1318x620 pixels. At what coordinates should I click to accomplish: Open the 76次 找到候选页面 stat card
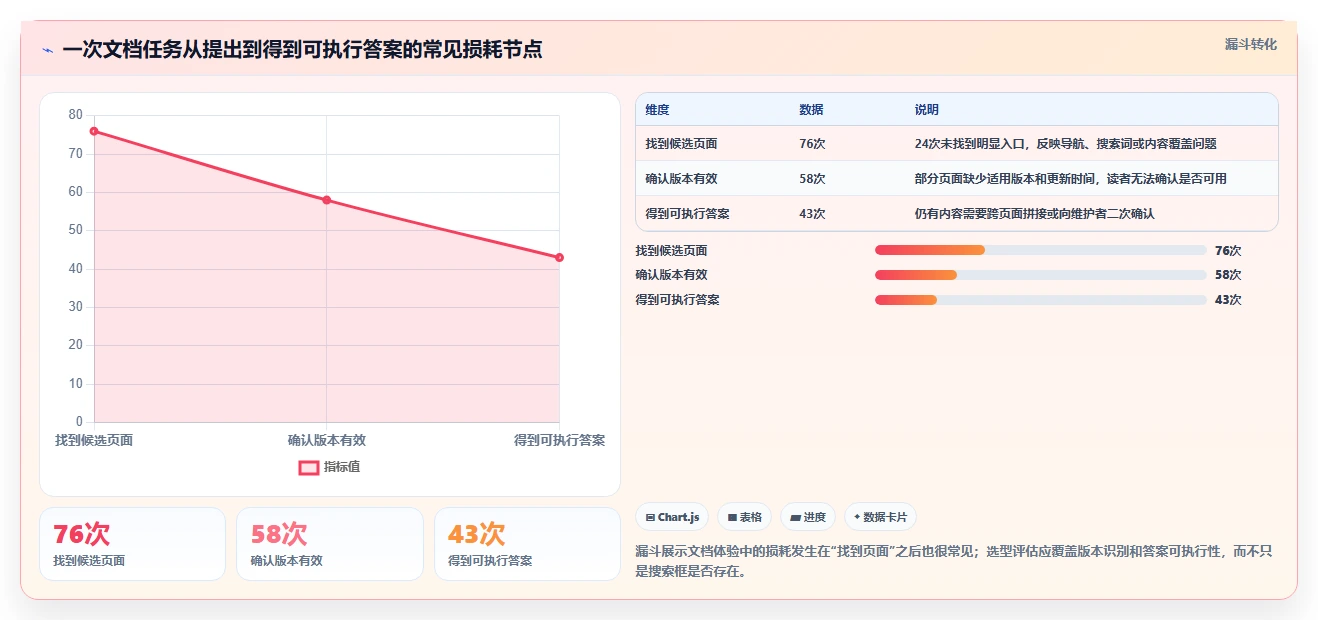click(x=132, y=544)
